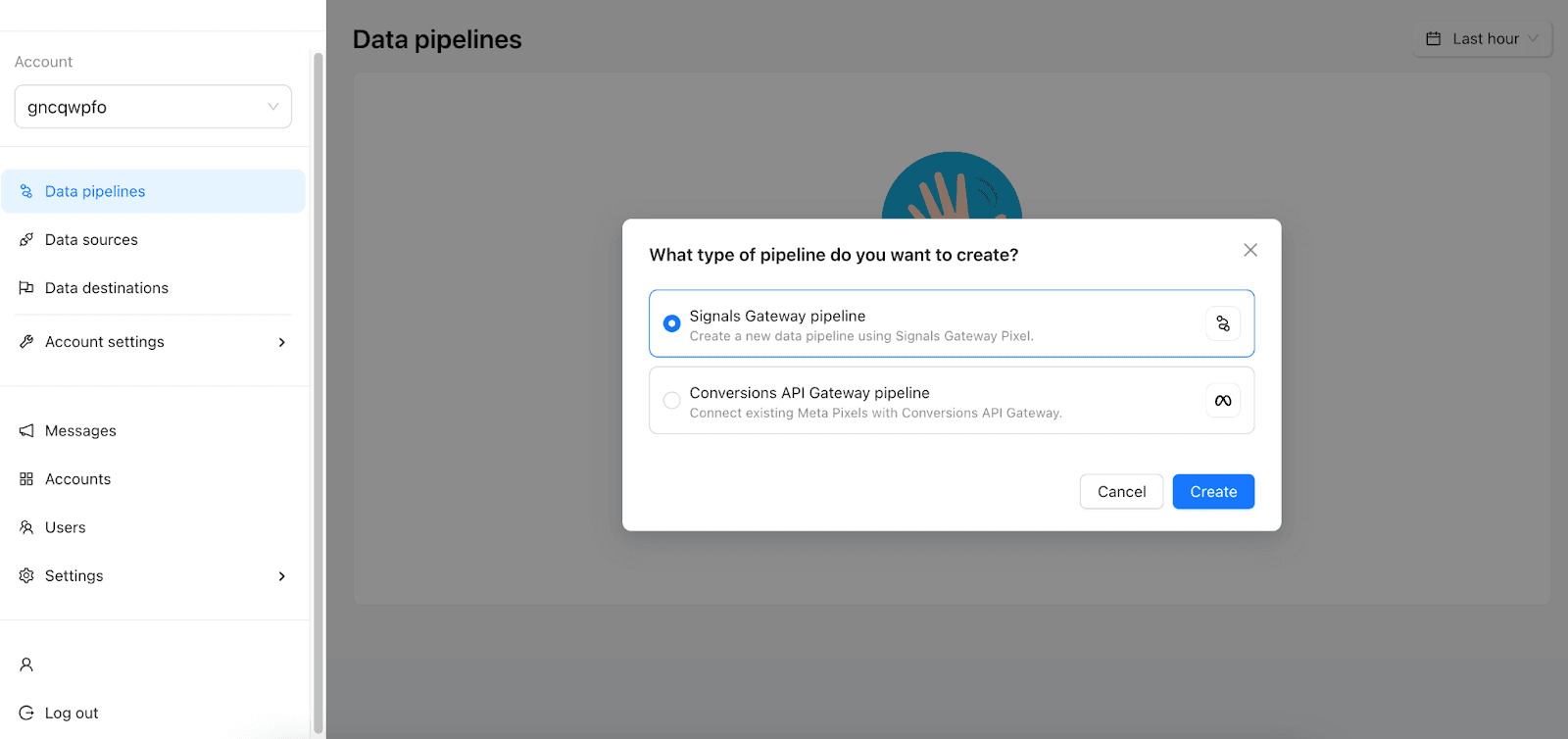
Task: Click the Create button
Action: pyautogui.click(x=1213, y=492)
